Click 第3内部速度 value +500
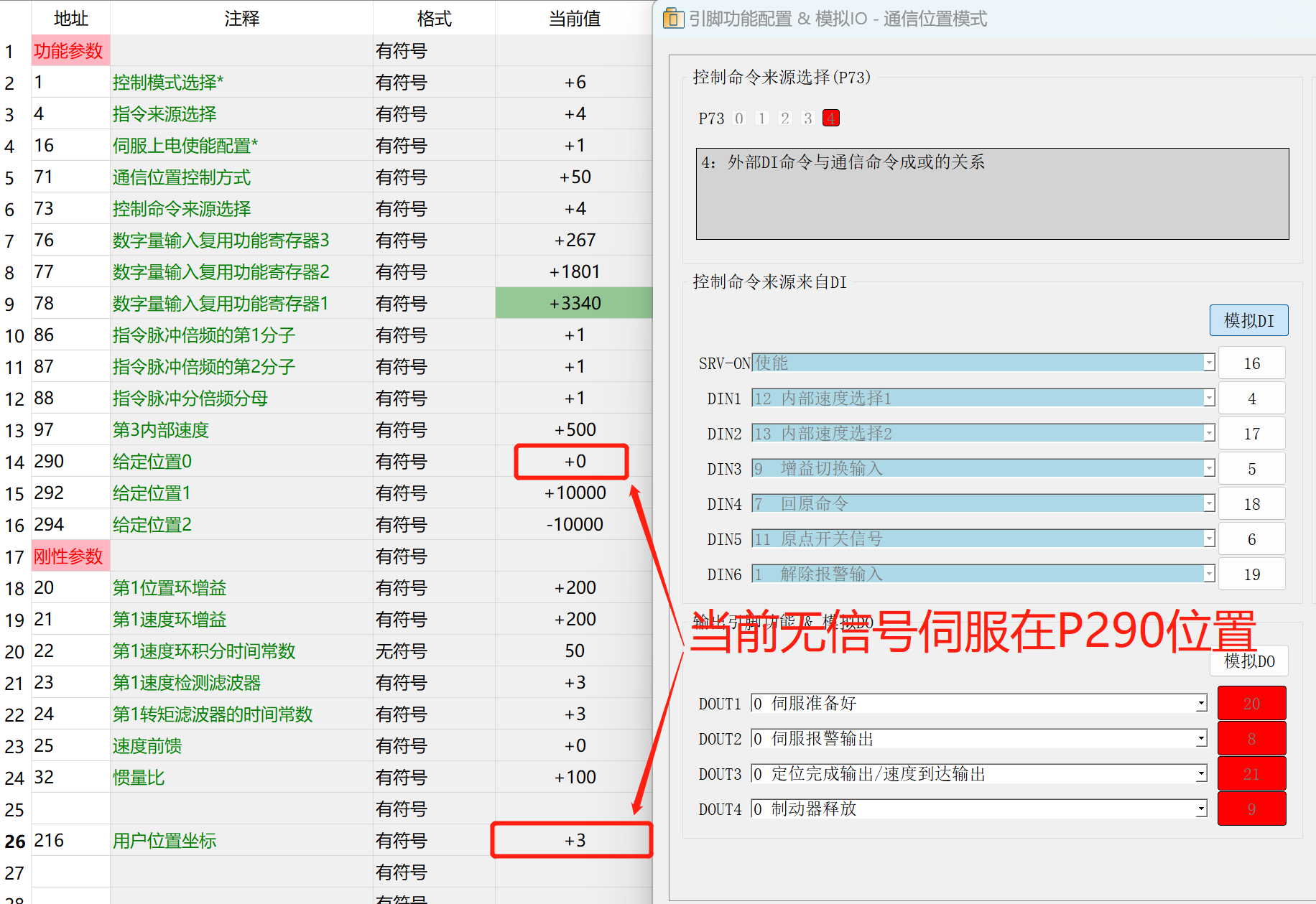Viewport: 1316px width, 904px height. click(574, 430)
